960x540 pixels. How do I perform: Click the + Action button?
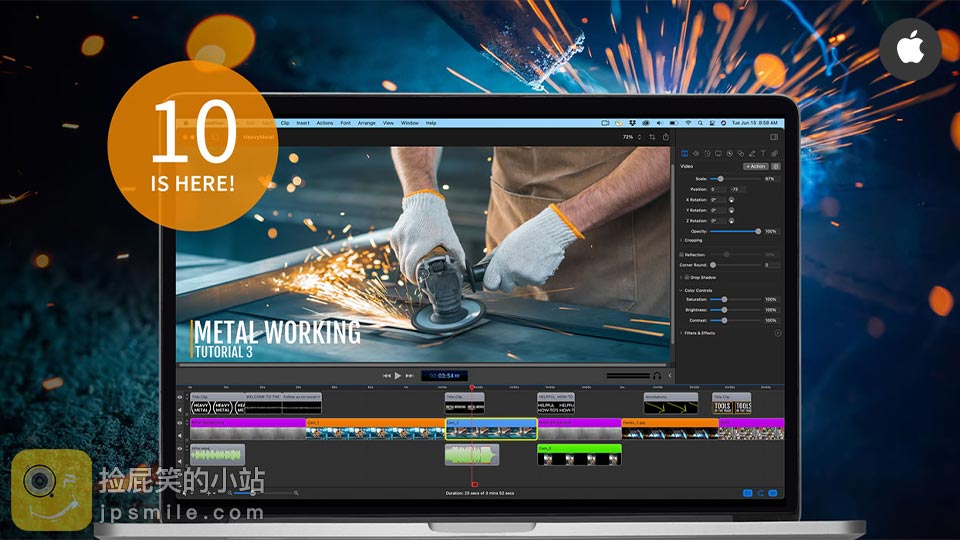pos(756,167)
